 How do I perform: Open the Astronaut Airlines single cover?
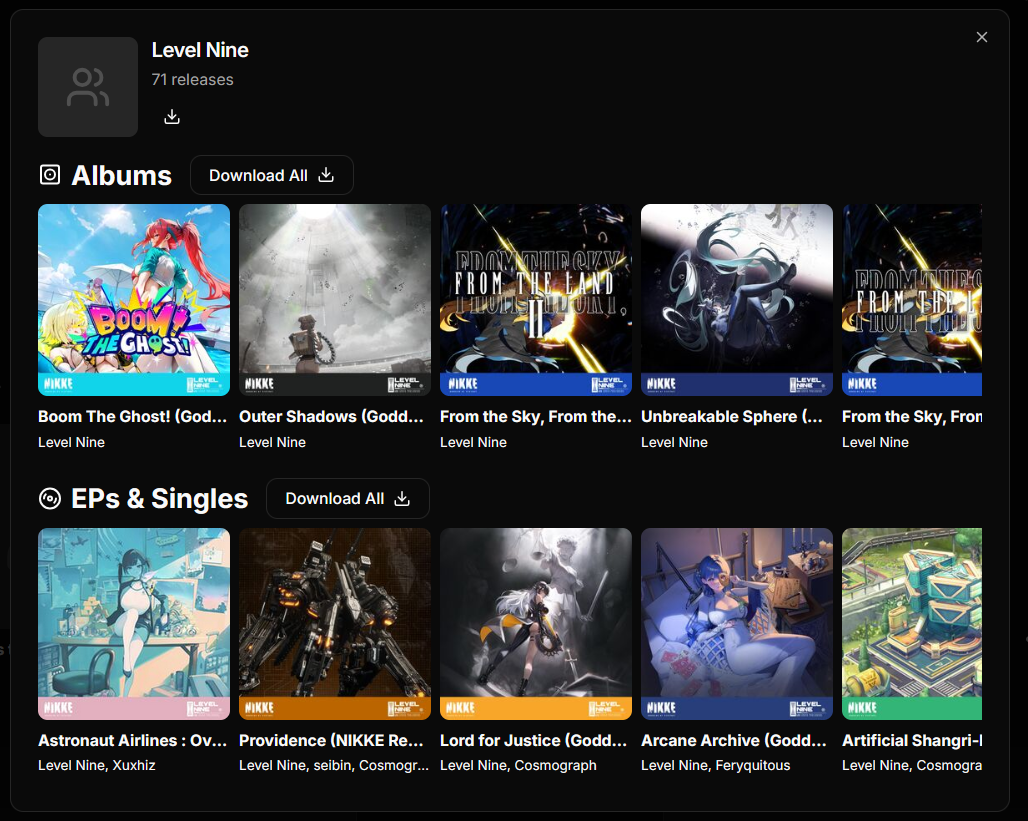(x=134, y=624)
